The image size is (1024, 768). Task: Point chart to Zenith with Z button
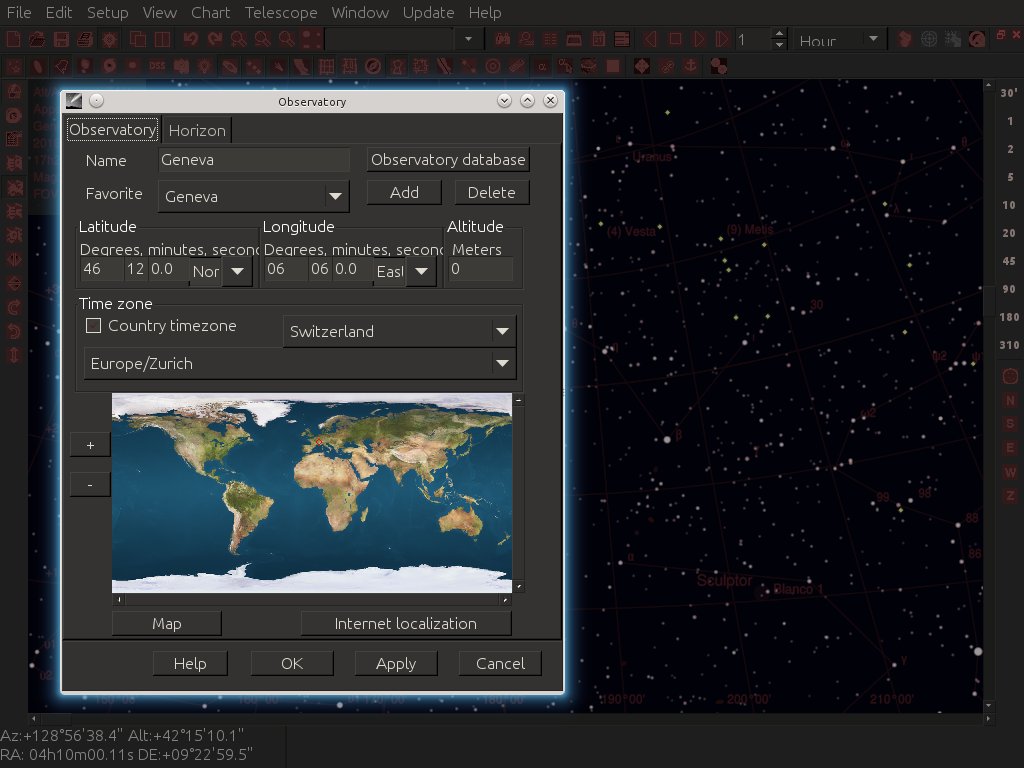1010,496
